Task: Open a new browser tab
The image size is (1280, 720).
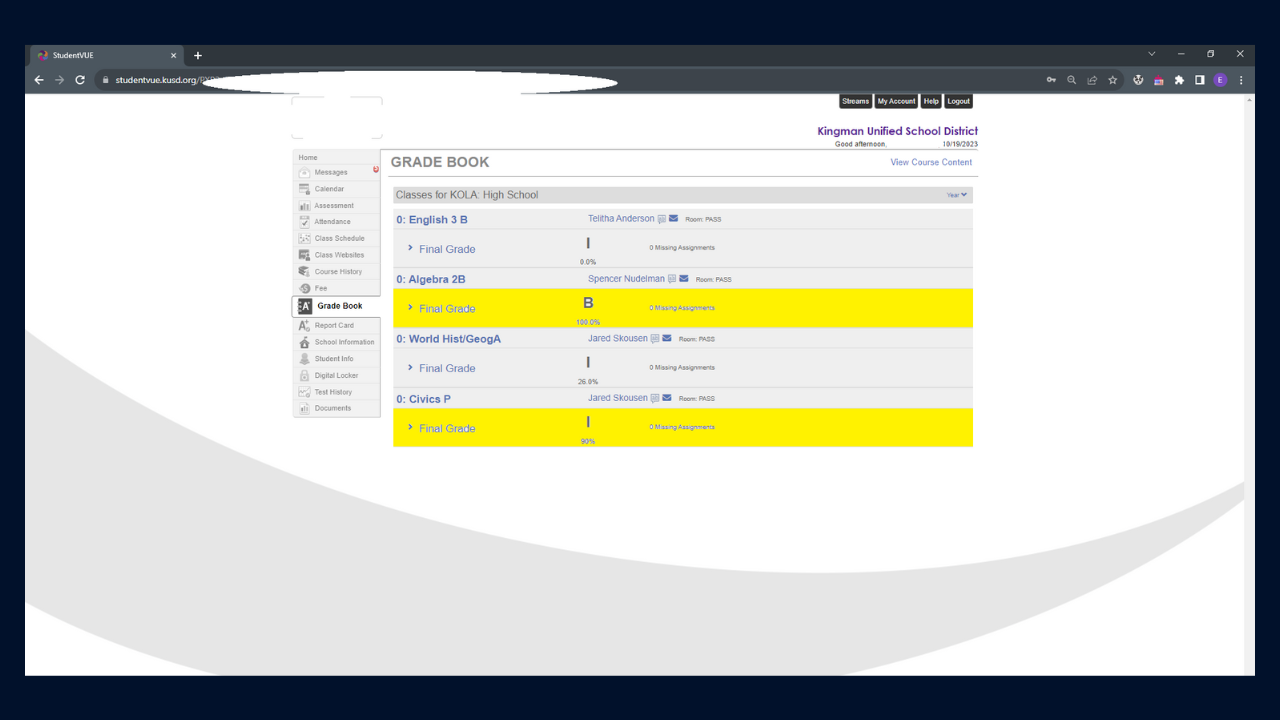Action: [x=198, y=56]
